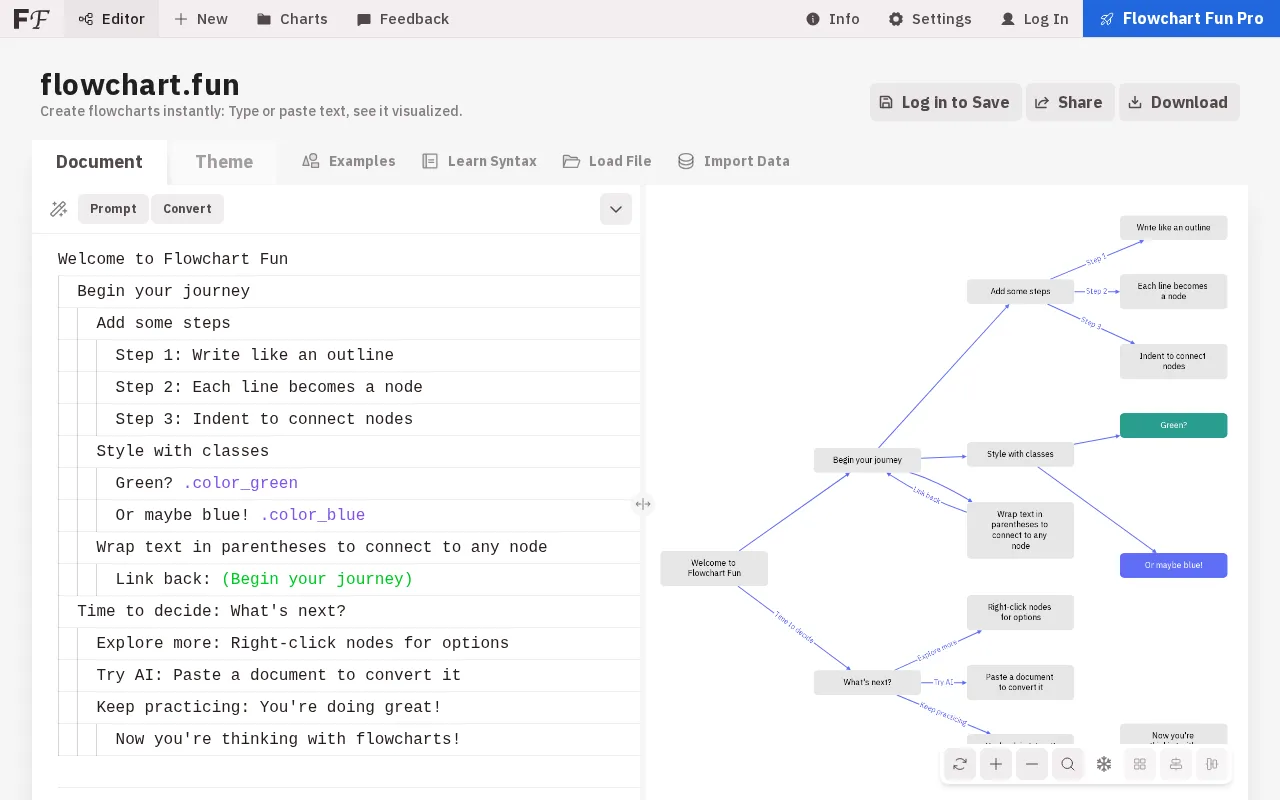Zoom out using the minus icon
Image resolution: width=1280 pixels, height=800 pixels.
point(1032,764)
